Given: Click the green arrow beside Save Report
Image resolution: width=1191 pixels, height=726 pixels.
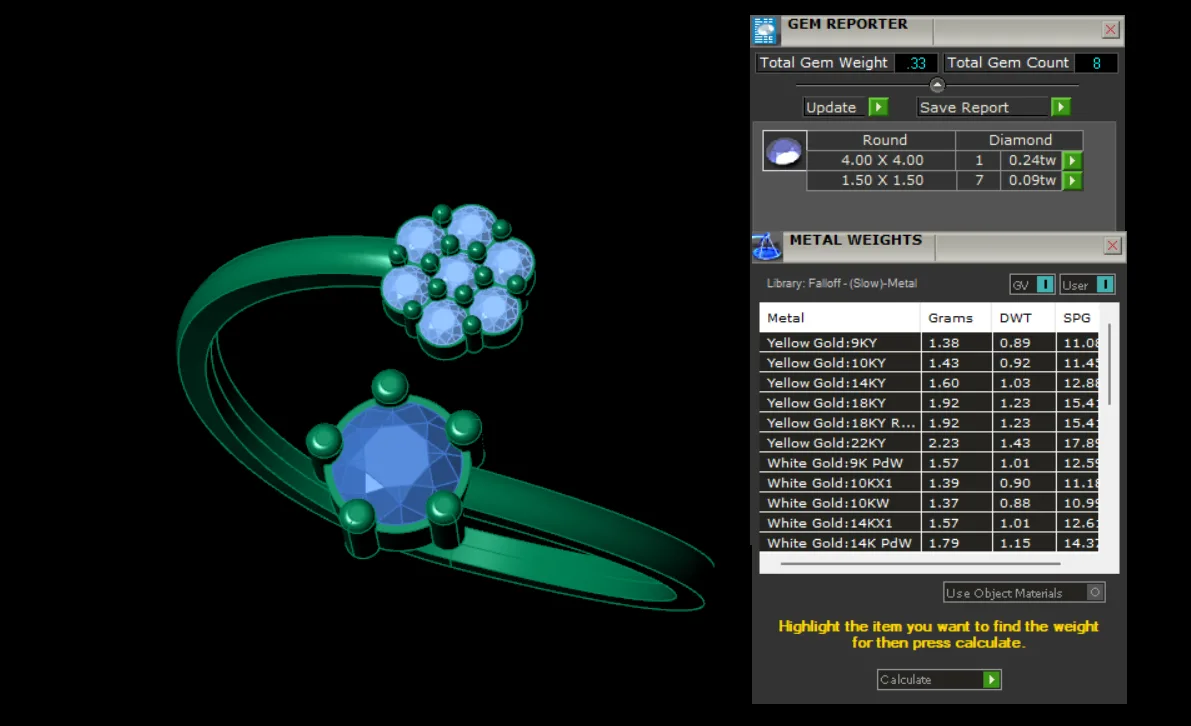Looking at the screenshot, I should point(1061,107).
